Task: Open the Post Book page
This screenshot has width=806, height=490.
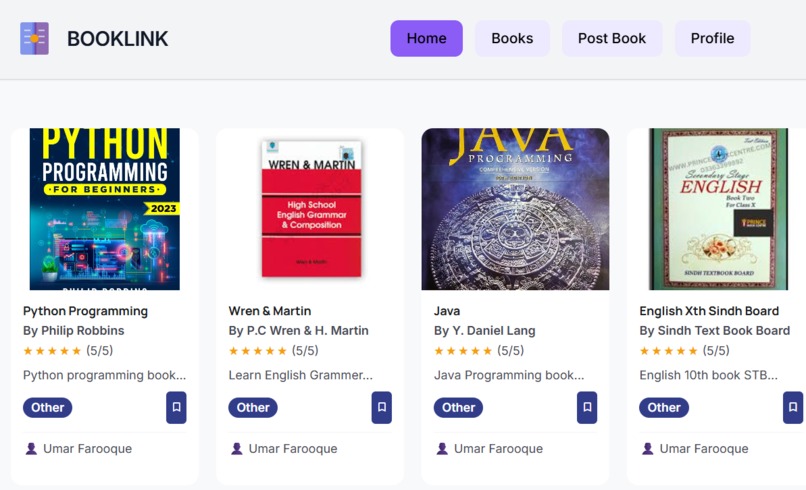Action: pos(612,39)
